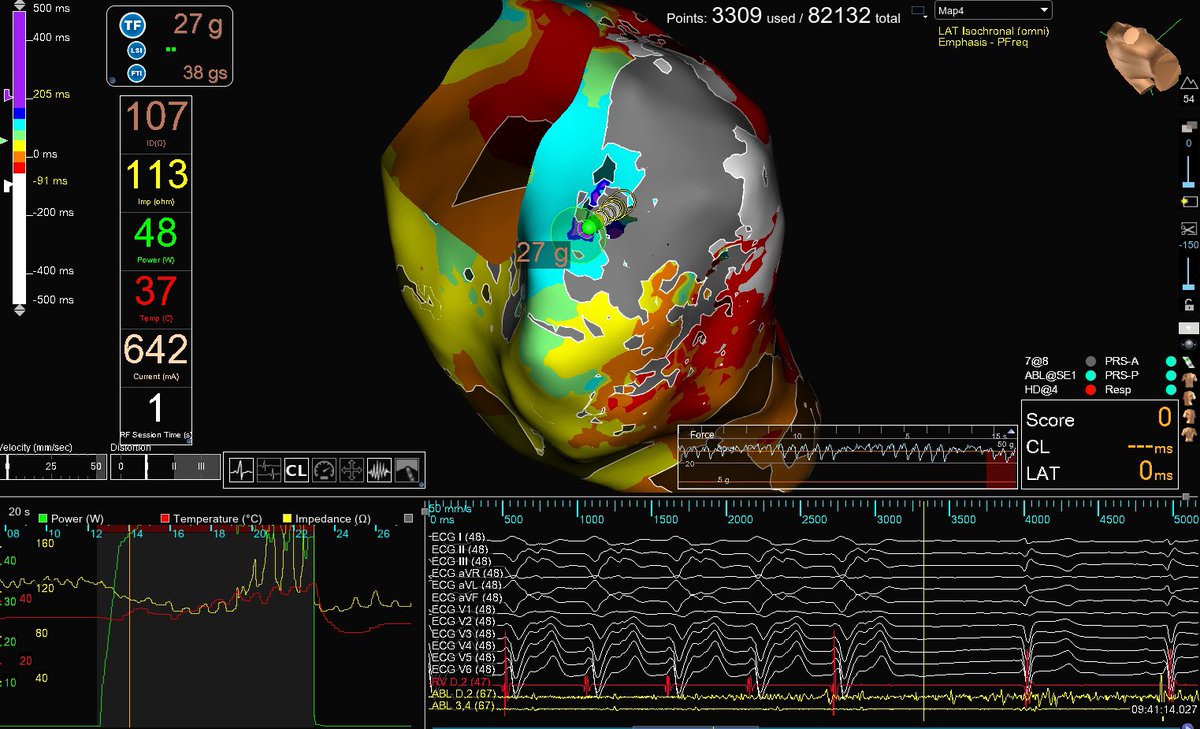Image resolution: width=1200 pixels, height=729 pixels.
Task: Select the pan arrows tool
Action: (350, 470)
